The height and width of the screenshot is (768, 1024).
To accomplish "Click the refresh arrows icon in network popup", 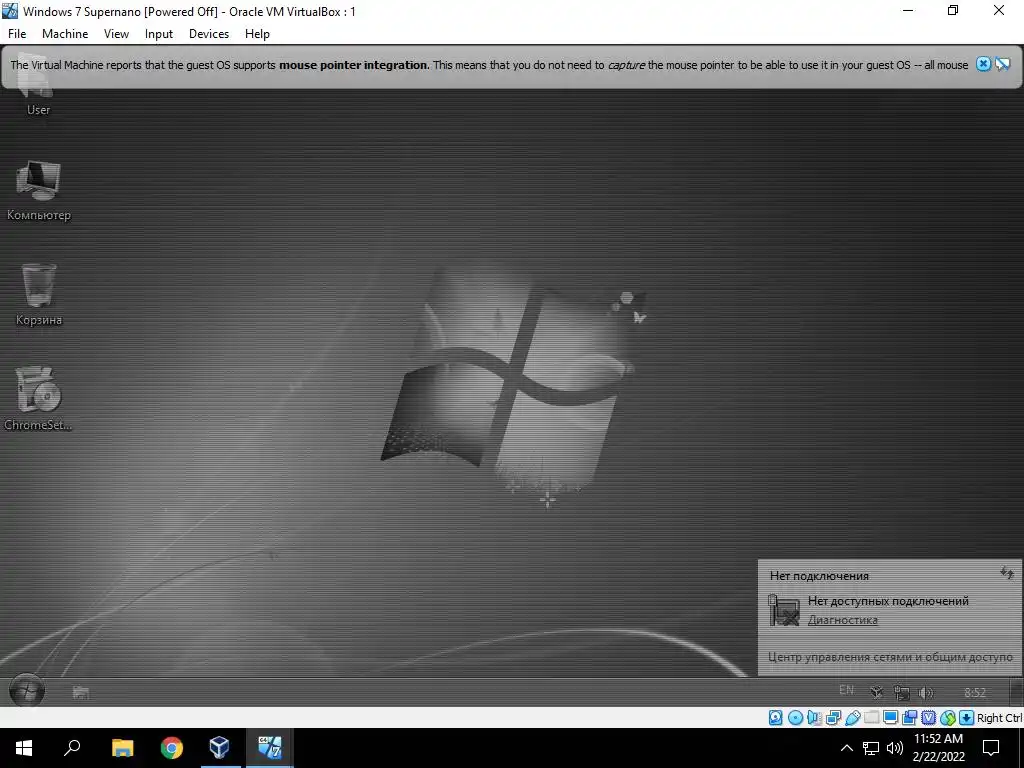I will tap(1006, 573).
